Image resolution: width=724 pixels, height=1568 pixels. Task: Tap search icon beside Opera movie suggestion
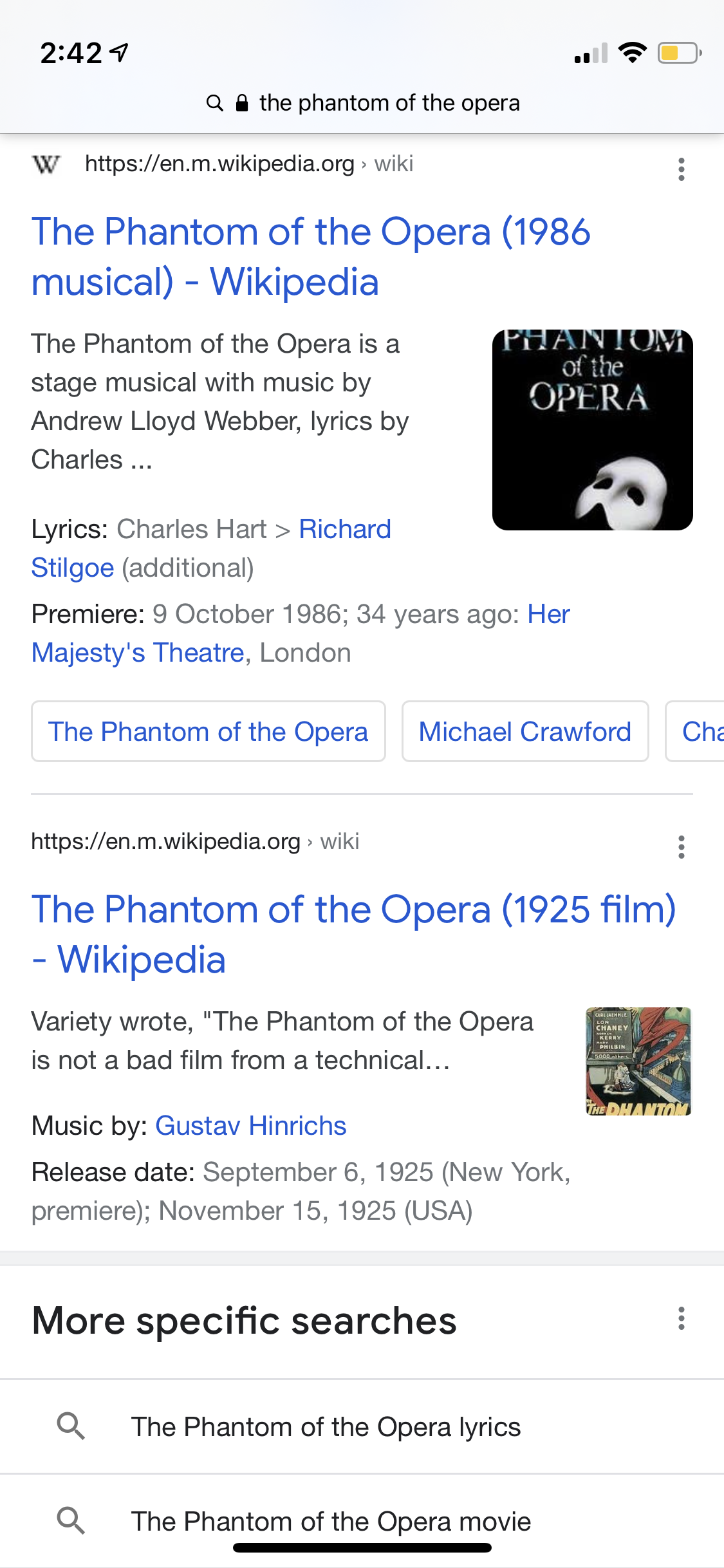pyautogui.click(x=71, y=1521)
